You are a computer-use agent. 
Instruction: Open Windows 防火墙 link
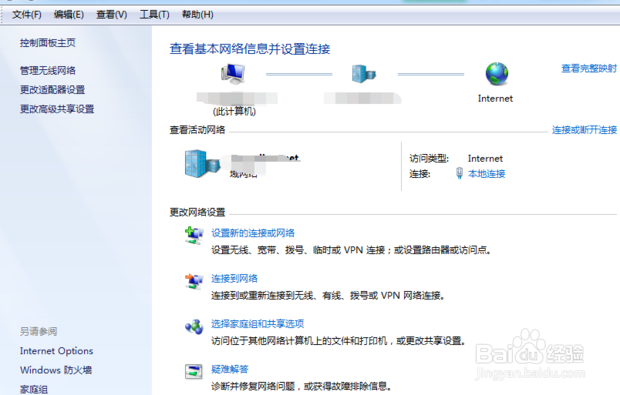click(56, 370)
